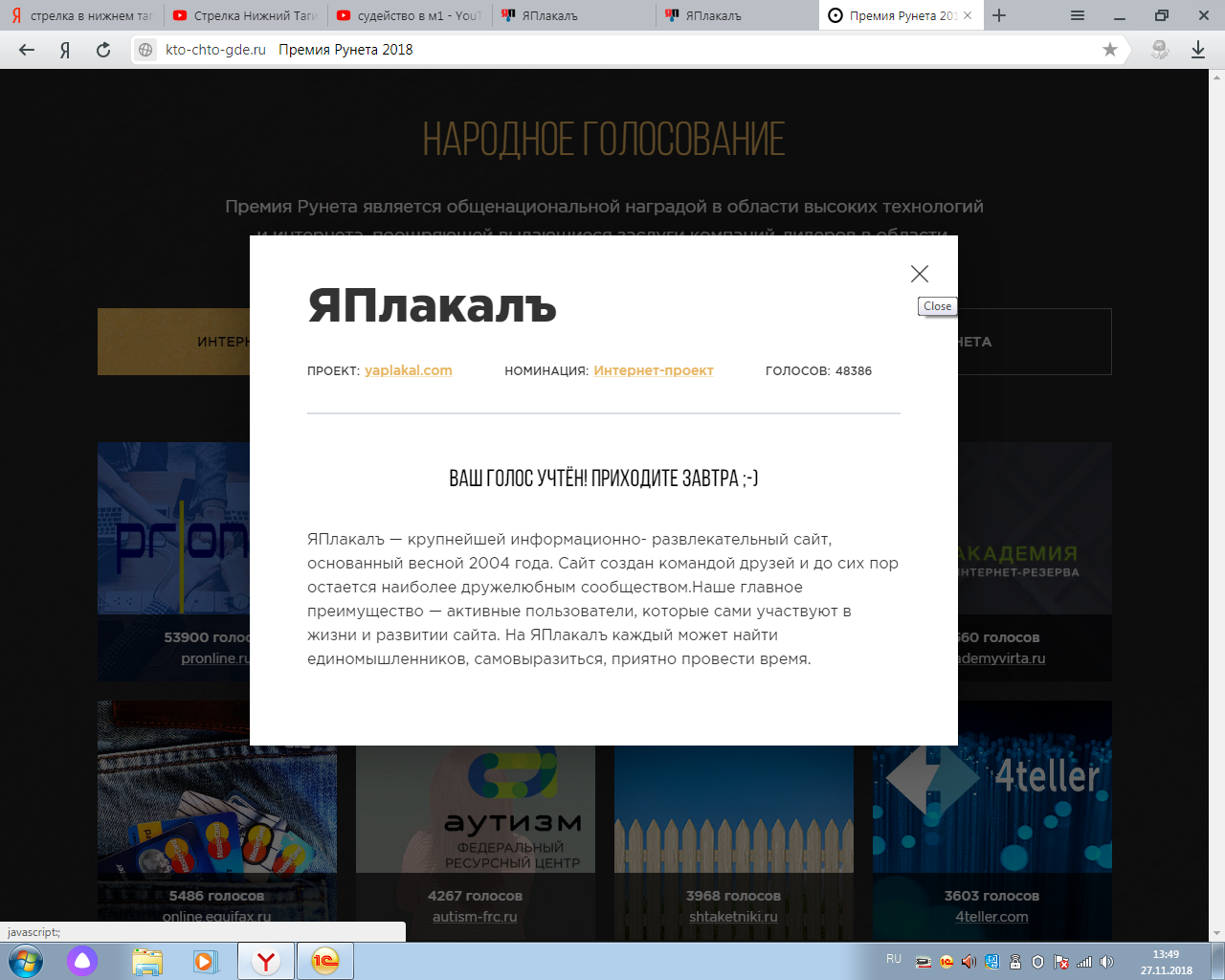Image resolution: width=1225 pixels, height=980 pixels.
Task: Focus the address bar showing kto-chto-gde.ru
Action: pos(632,50)
